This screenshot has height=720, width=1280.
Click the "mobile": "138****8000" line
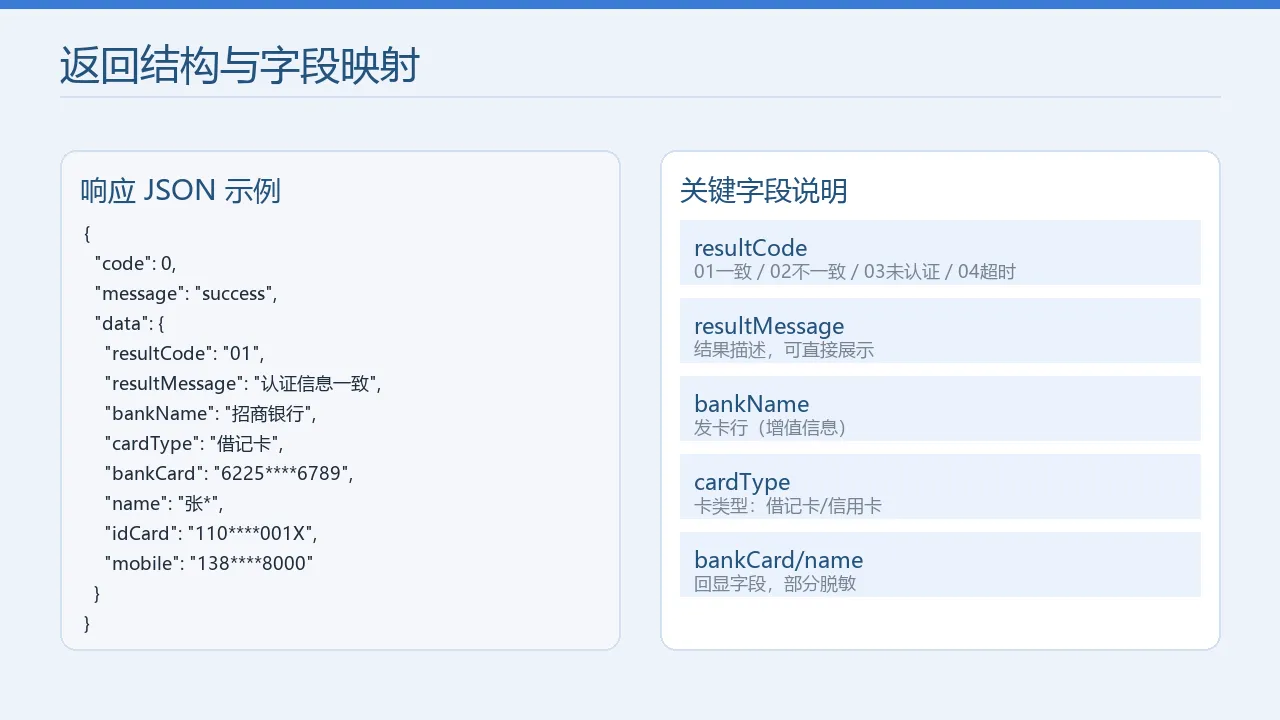click(209, 564)
